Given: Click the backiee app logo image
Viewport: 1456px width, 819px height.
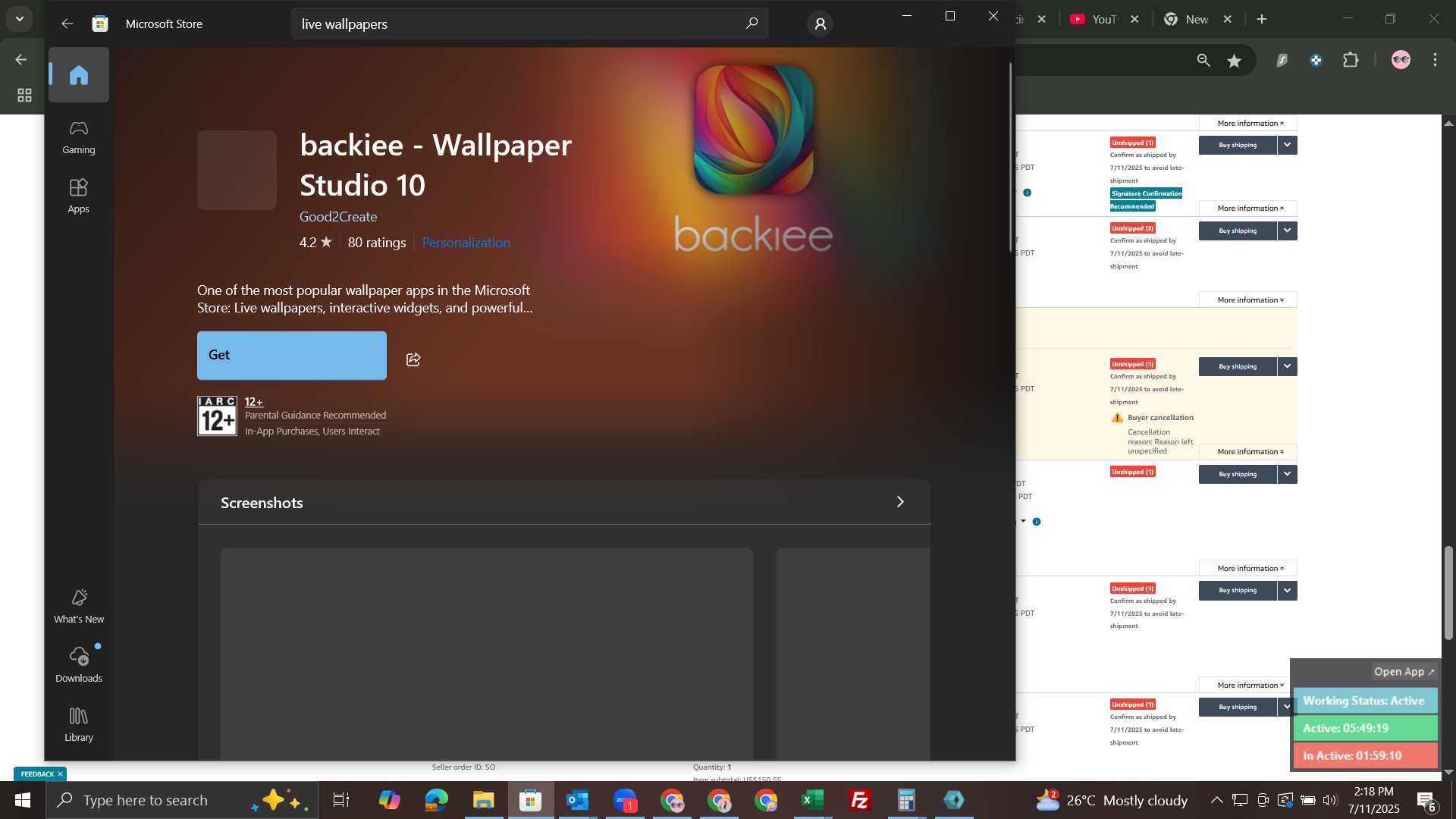Looking at the screenshot, I should [x=754, y=130].
